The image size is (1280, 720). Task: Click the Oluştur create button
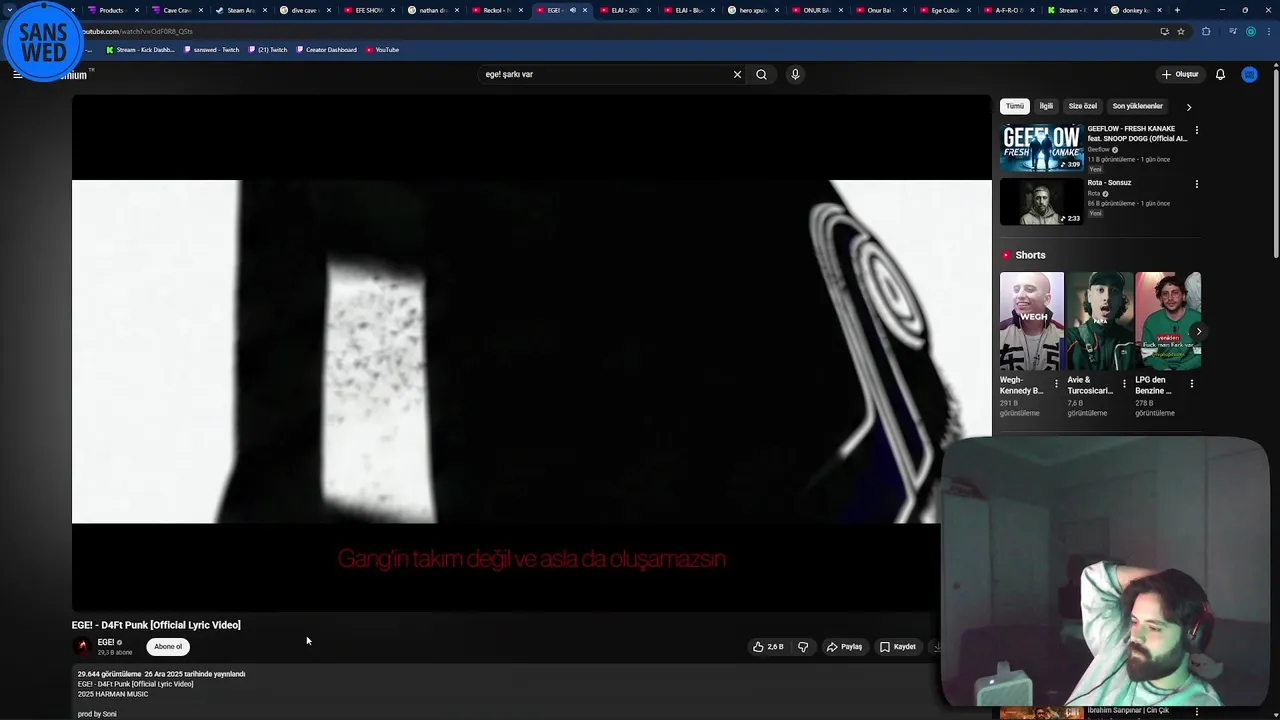click(x=1180, y=74)
